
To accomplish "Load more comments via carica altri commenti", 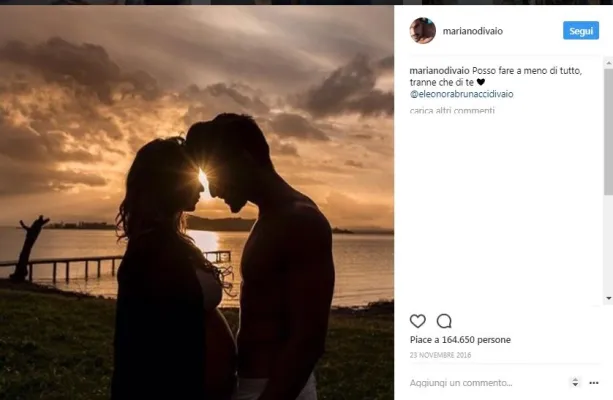I will pos(452,111).
